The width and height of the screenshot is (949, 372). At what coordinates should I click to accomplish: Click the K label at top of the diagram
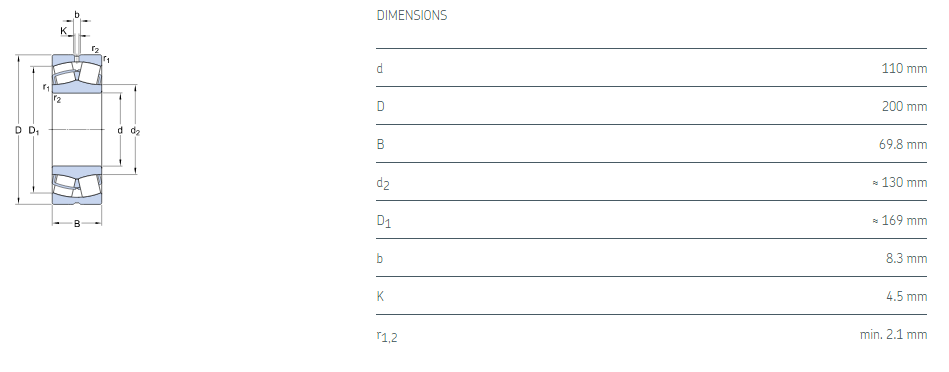64,30
